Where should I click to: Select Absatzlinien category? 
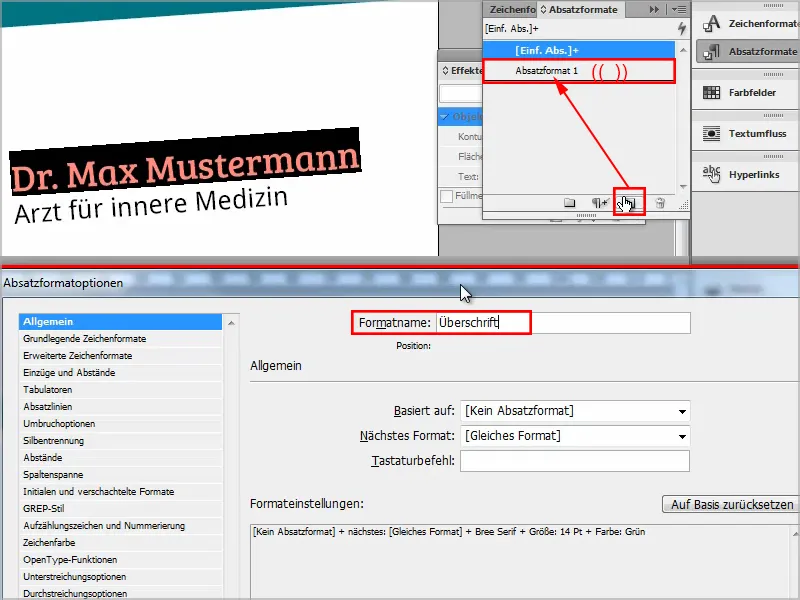pyautogui.click(x=120, y=407)
